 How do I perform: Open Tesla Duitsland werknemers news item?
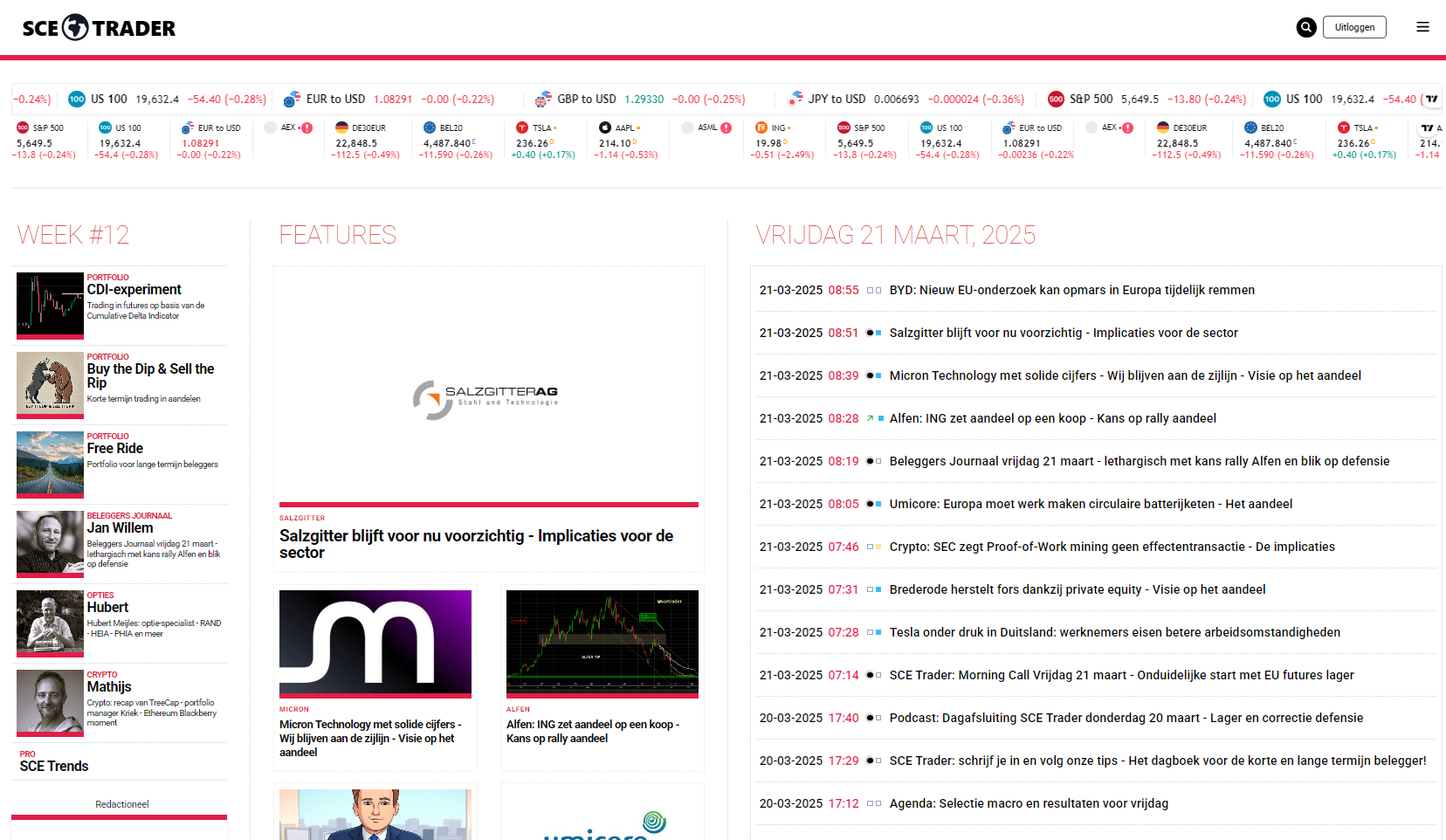coord(1115,632)
